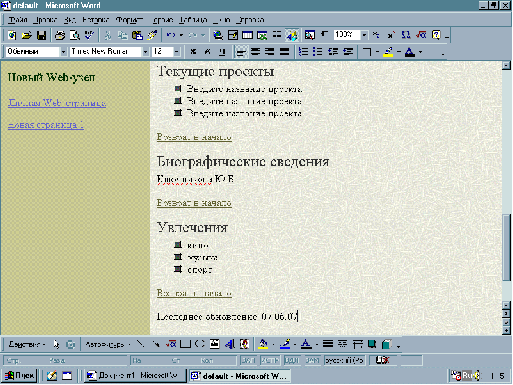Toggle ЗАМ overtype mode in status bar
The height and width of the screenshot is (385, 513).
(x=312, y=360)
